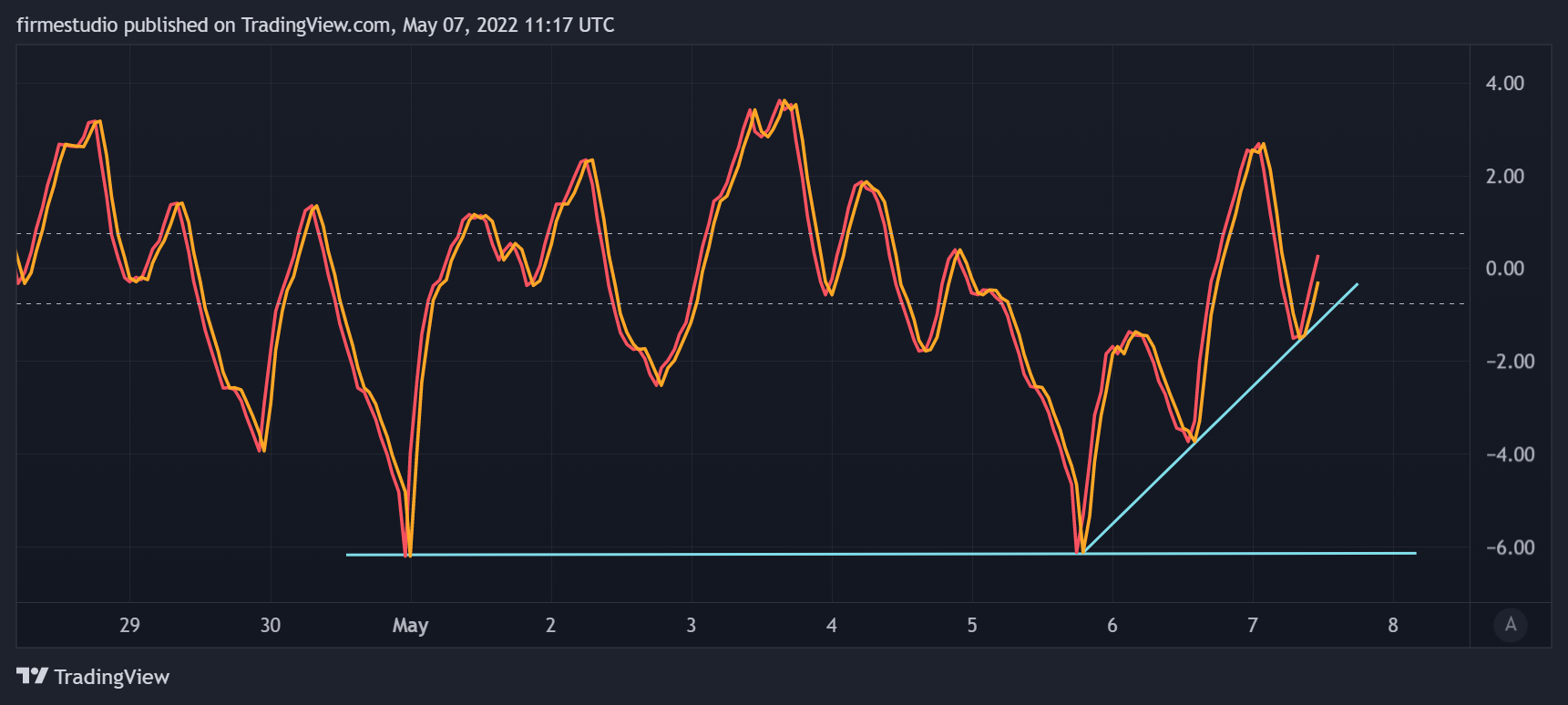This screenshot has height=705, width=1568.
Task: Click the 2.00 price axis label
Action: [1505, 176]
